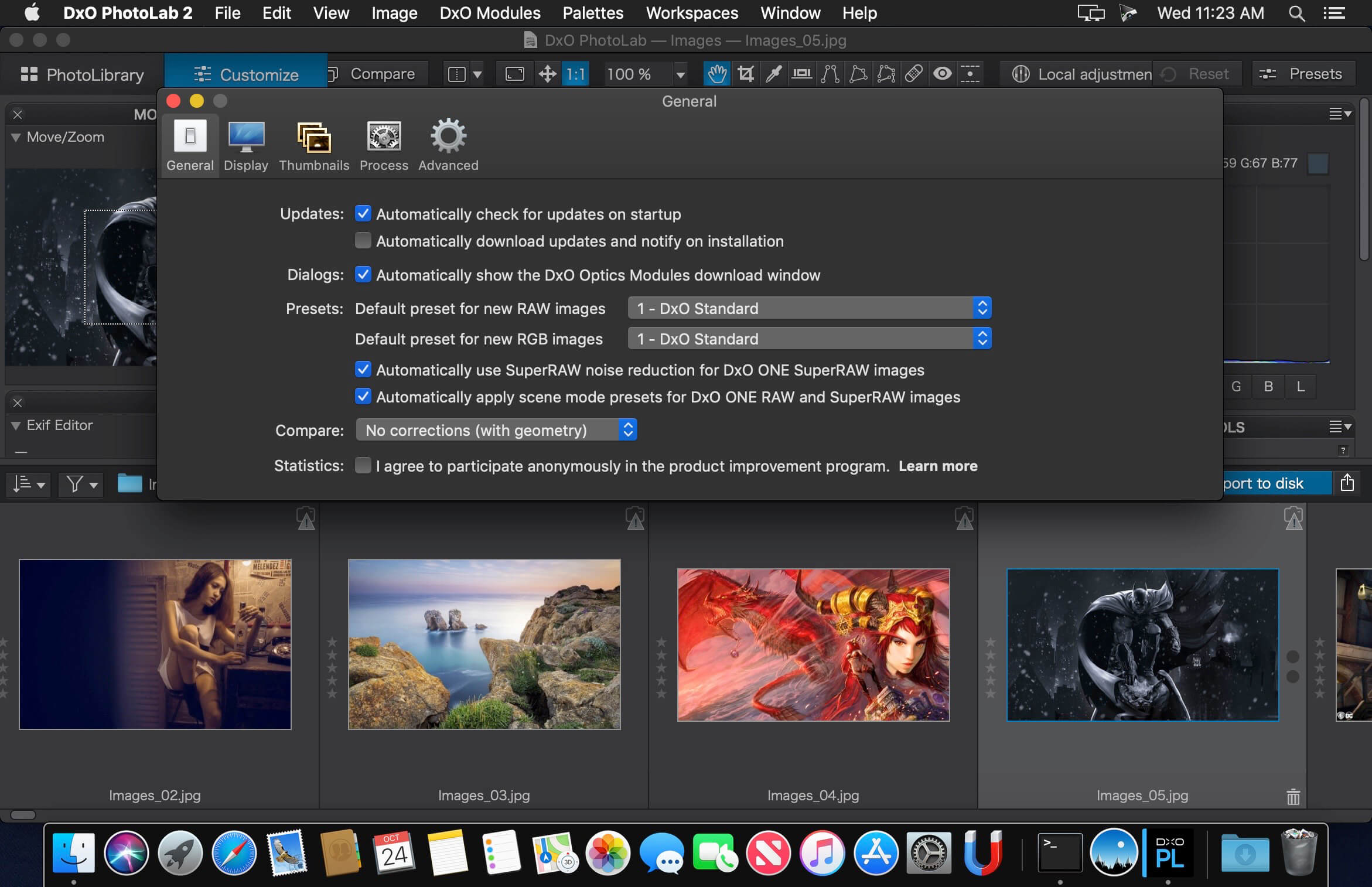
Task: Open Spotlight search in menu bar
Action: 1296,13
